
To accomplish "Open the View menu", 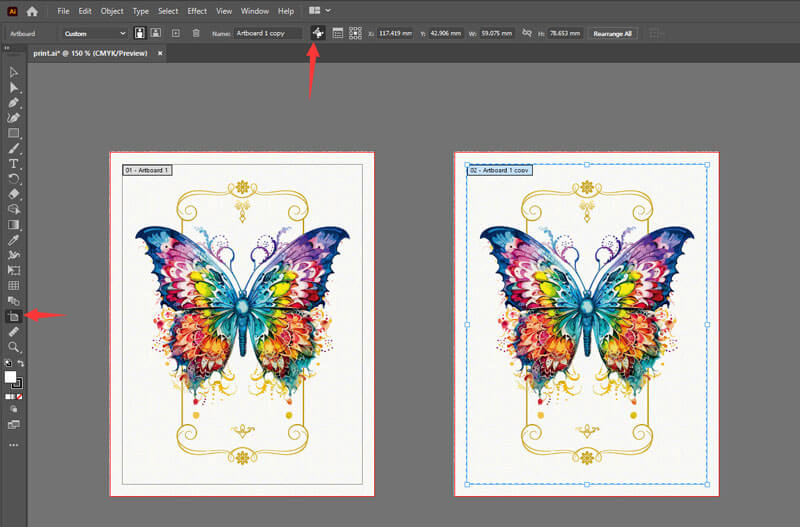I will 224,11.
